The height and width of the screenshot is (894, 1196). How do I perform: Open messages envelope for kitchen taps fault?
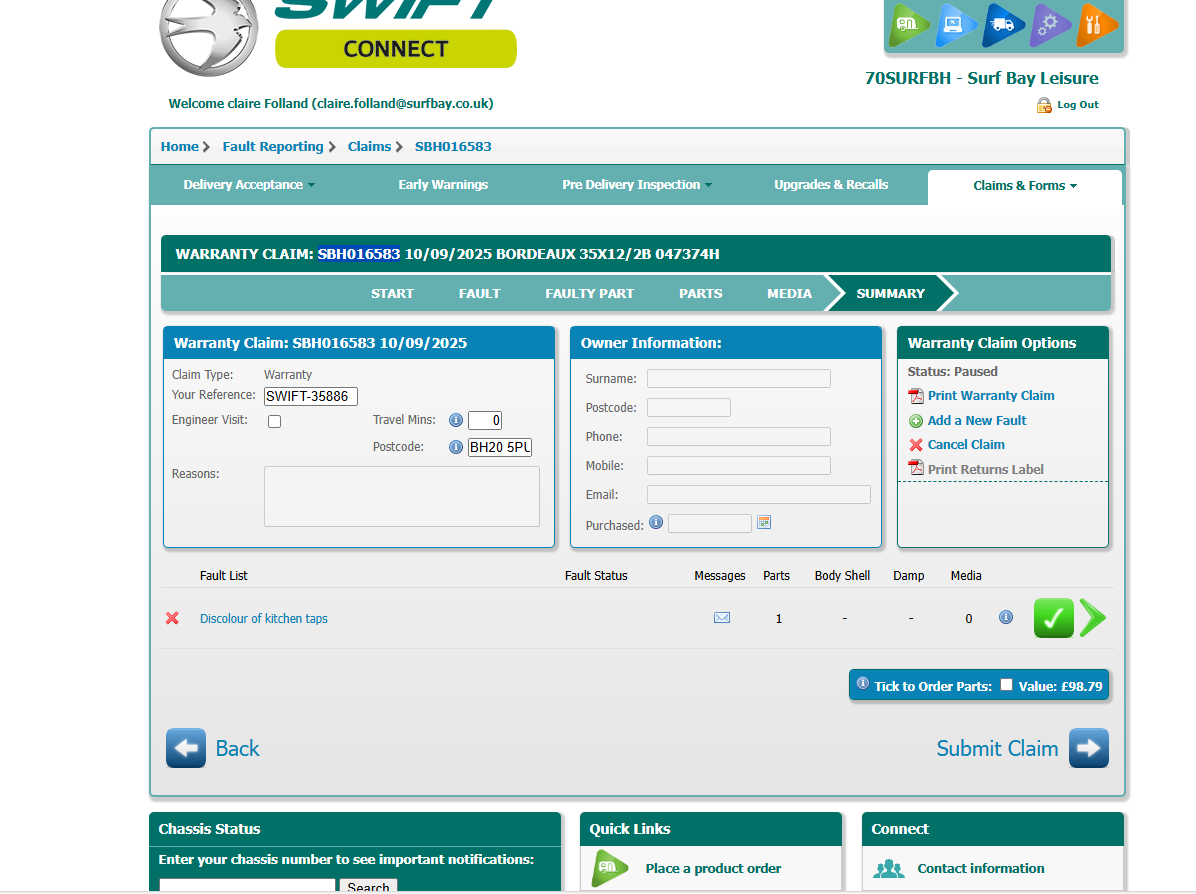pyautogui.click(x=722, y=618)
